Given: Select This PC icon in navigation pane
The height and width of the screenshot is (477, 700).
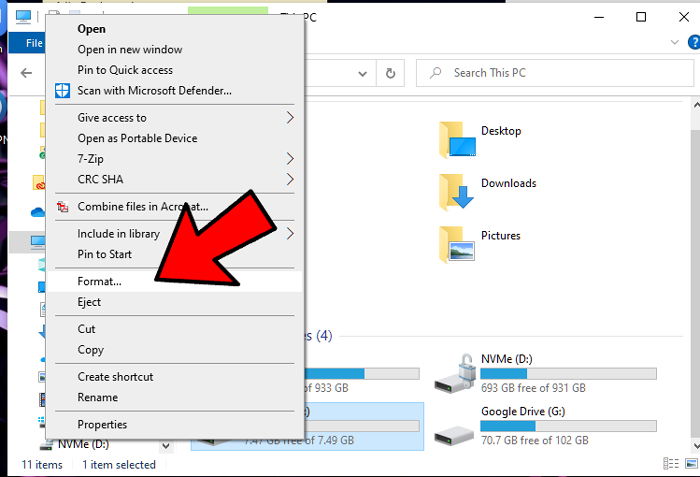Looking at the screenshot, I should click(x=38, y=242).
